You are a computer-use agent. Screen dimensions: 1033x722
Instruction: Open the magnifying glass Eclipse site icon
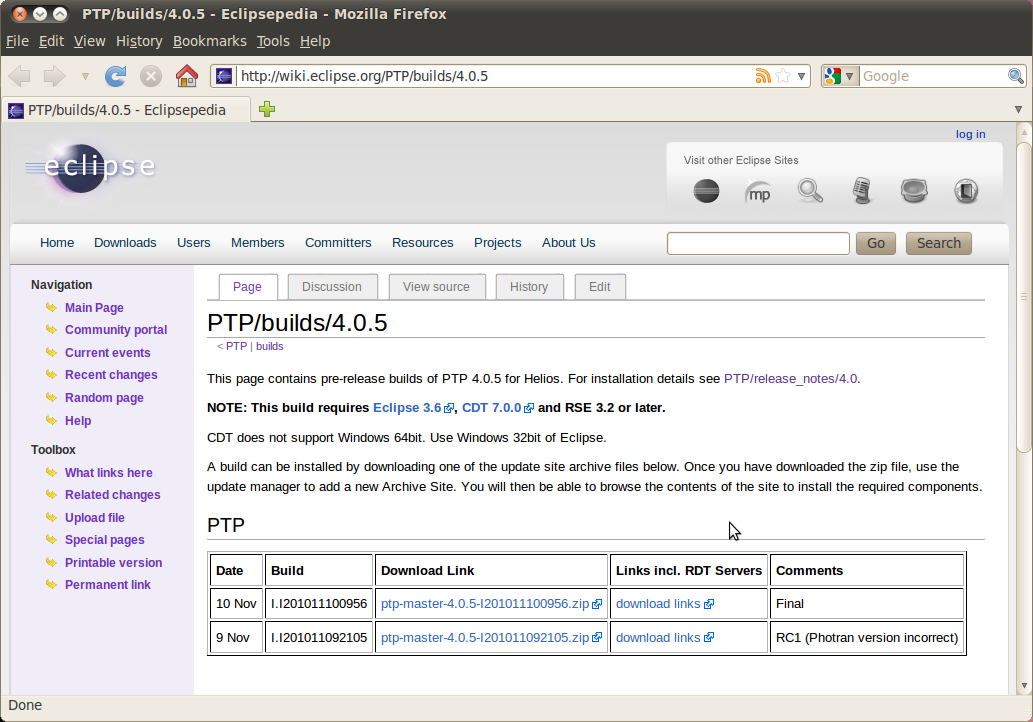pyautogui.click(x=810, y=191)
